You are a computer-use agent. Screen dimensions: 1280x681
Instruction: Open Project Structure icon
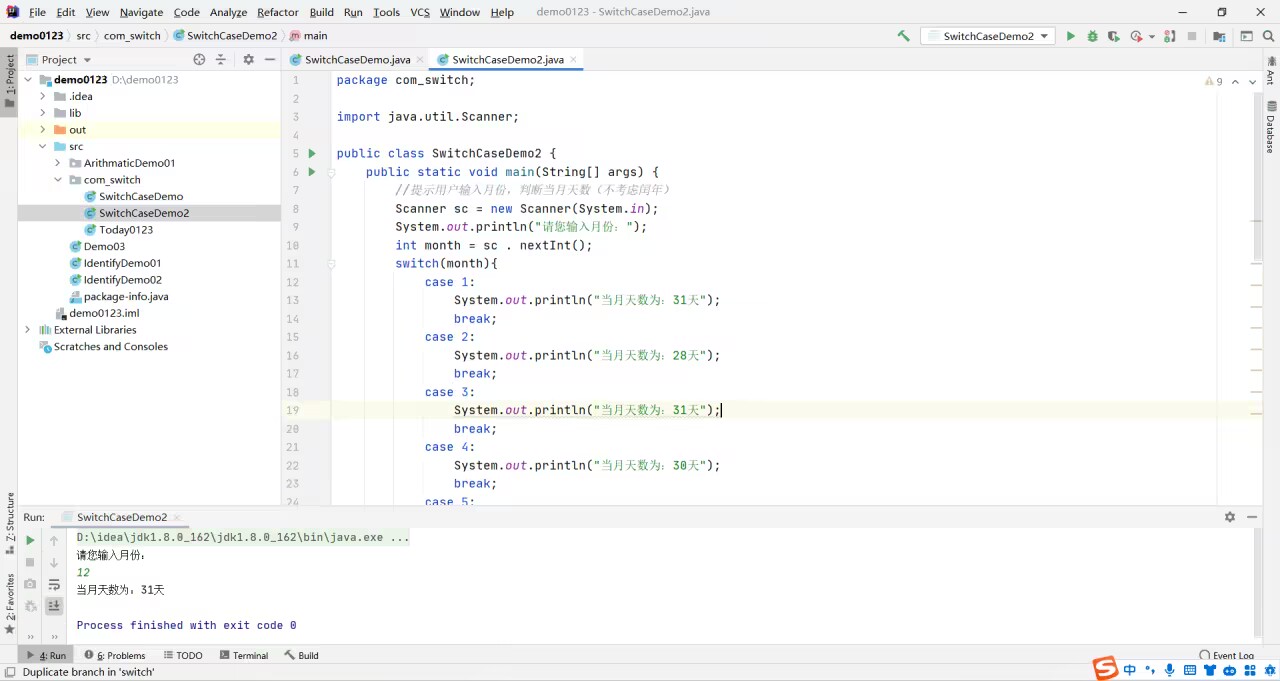pyautogui.click(x=1219, y=36)
